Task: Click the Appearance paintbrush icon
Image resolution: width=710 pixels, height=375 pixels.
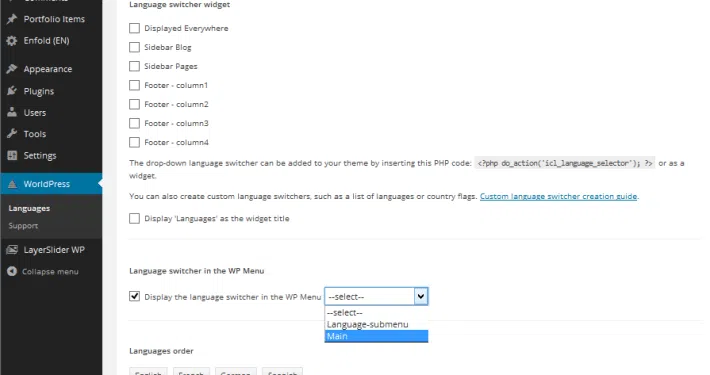Action: 12,69
